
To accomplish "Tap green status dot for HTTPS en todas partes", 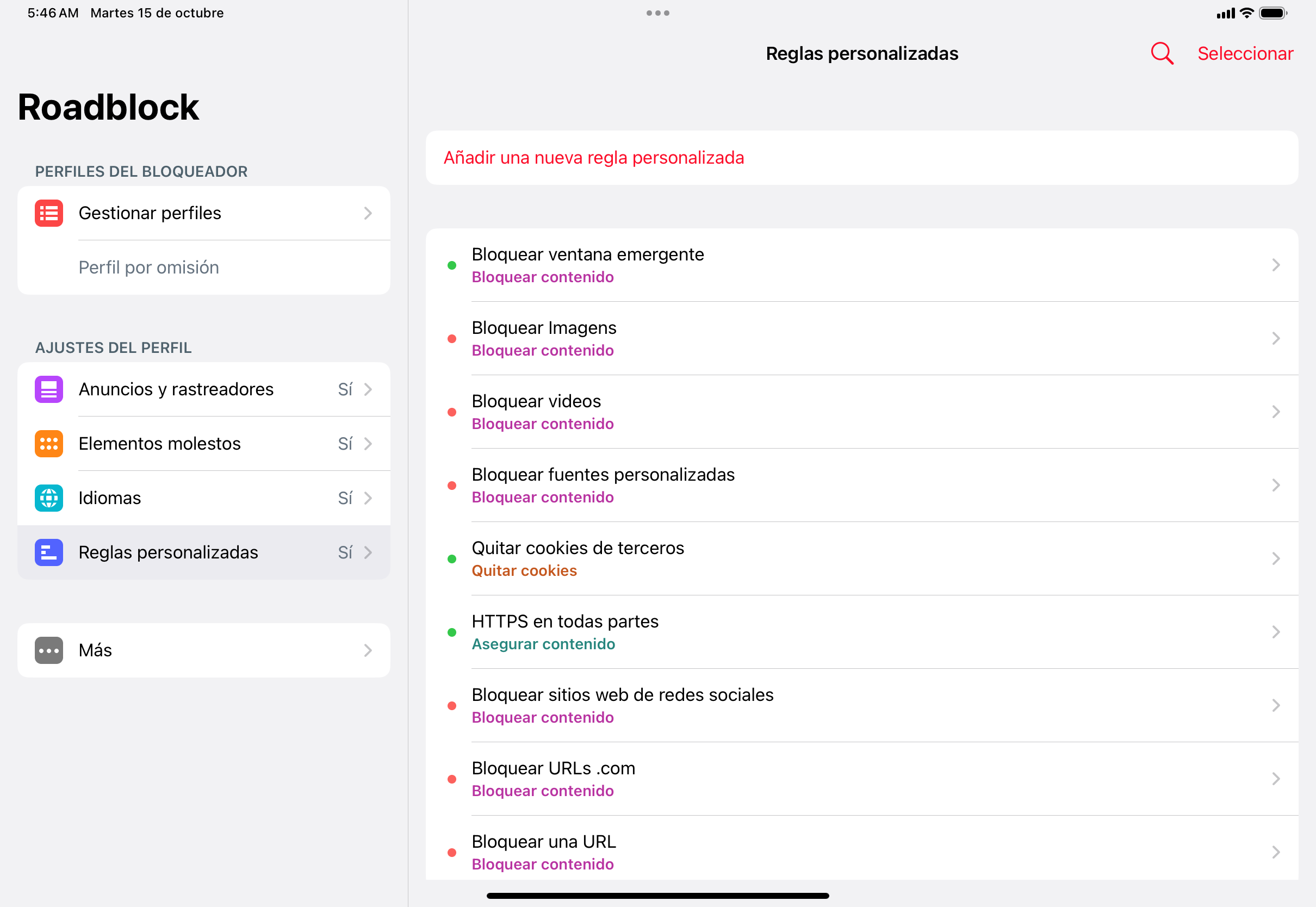I will tap(452, 632).
